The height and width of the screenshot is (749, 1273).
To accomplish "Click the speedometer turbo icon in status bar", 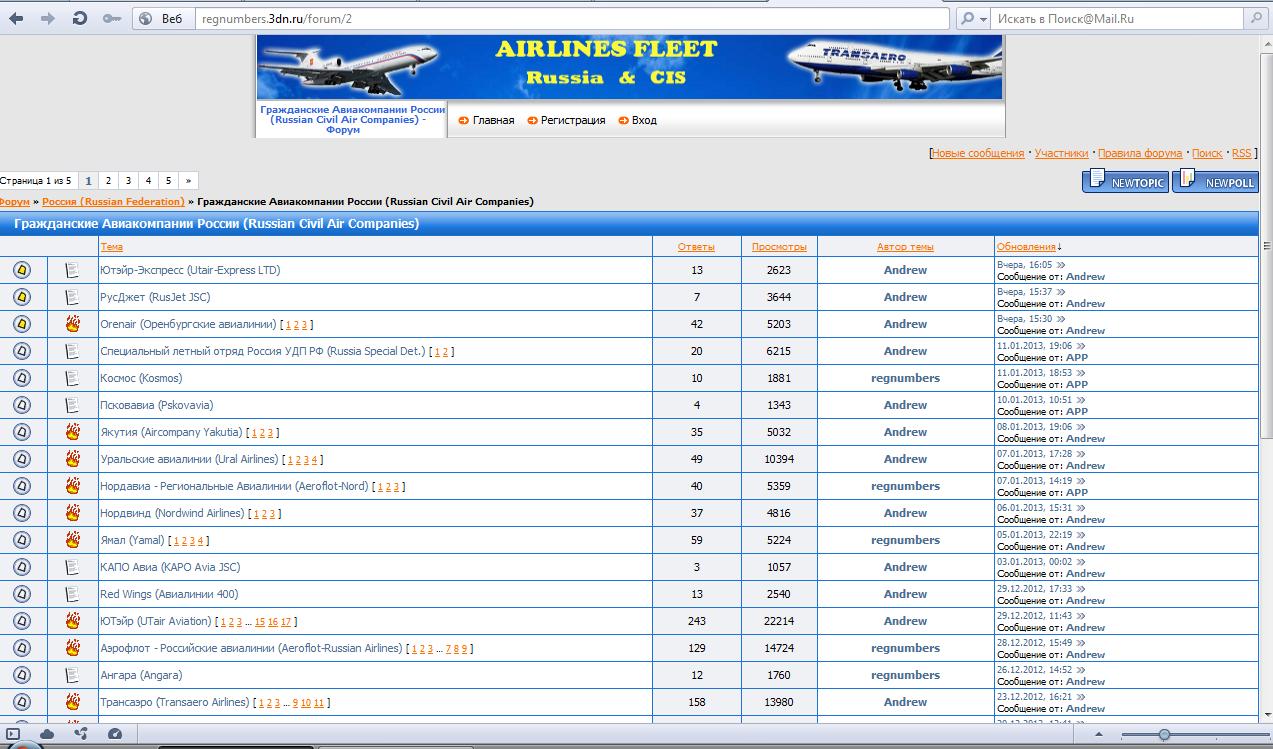I will (x=114, y=734).
